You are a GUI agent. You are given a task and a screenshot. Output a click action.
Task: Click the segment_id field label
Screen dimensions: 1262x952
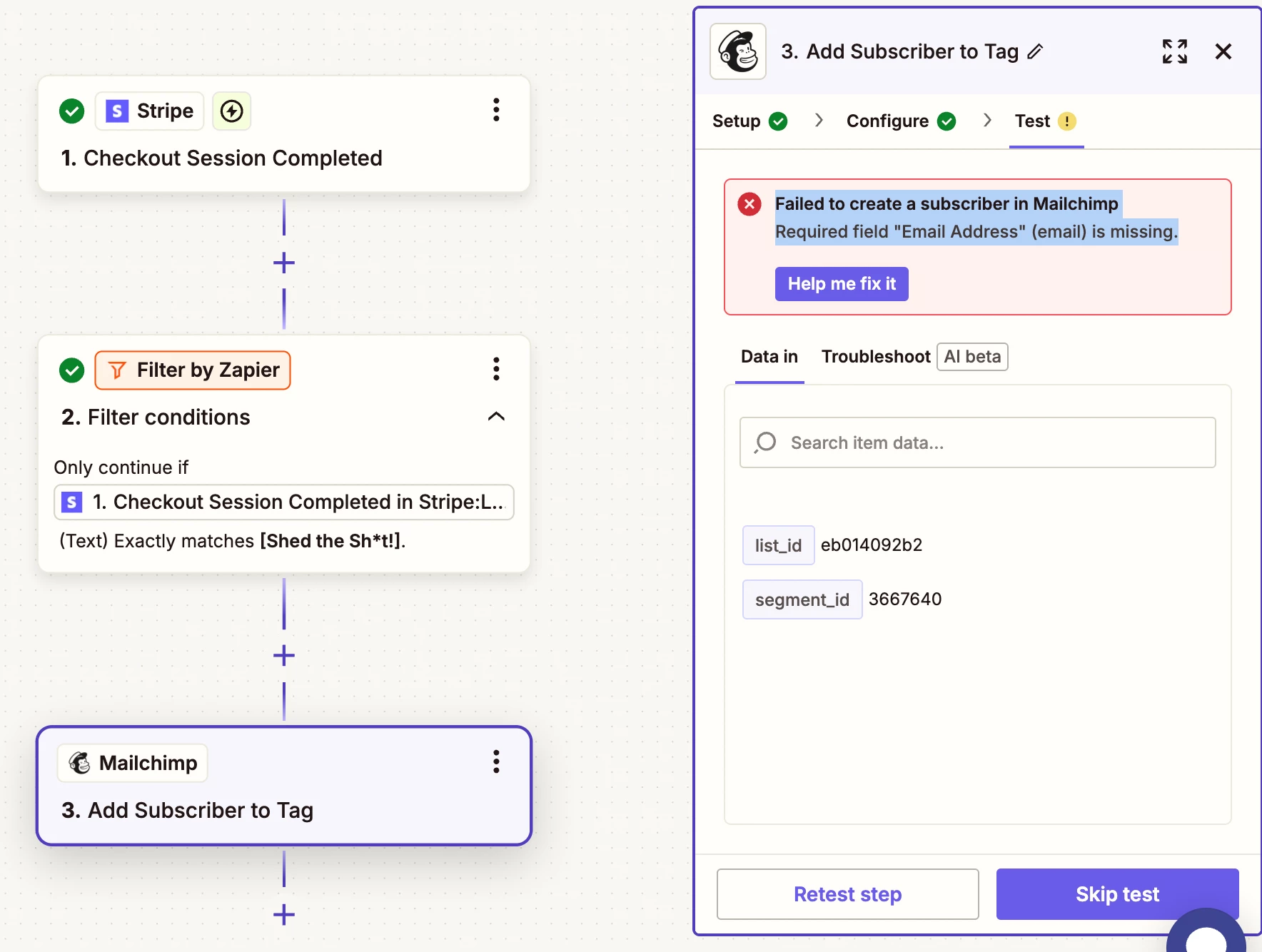tap(802, 599)
